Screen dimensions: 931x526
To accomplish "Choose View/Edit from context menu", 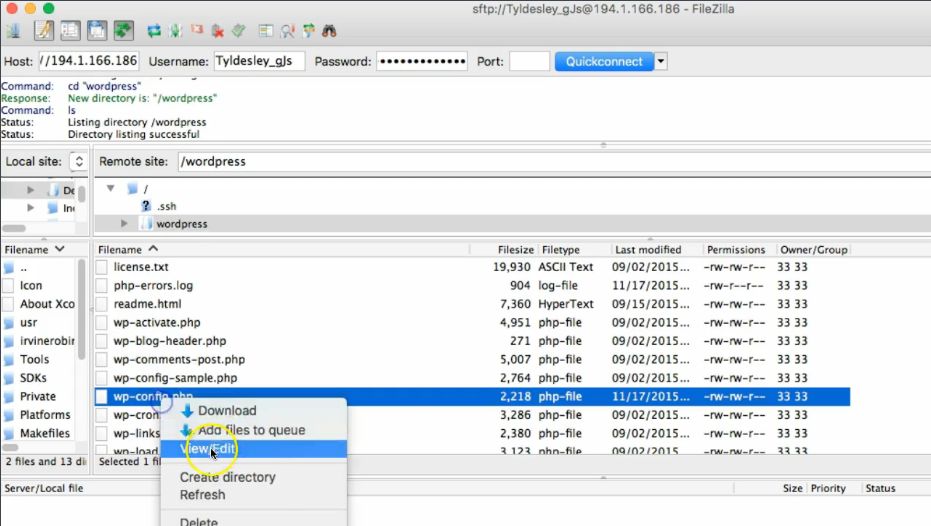I will tap(254, 449).
